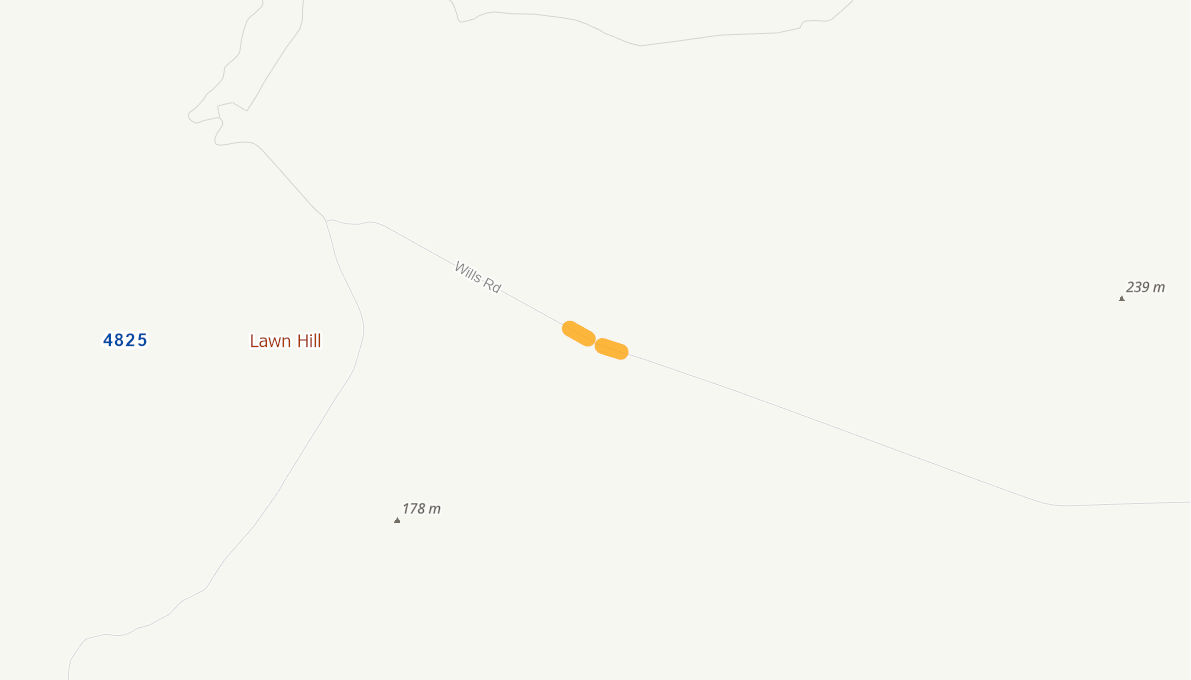Image resolution: width=1191 pixels, height=680 pixels.
Task: Click the 239 m peak triangle marker
Action: [x=1121, y=298]
